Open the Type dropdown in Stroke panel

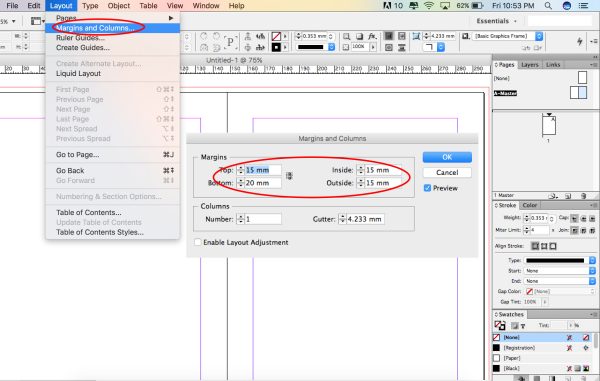coord(592,261)
